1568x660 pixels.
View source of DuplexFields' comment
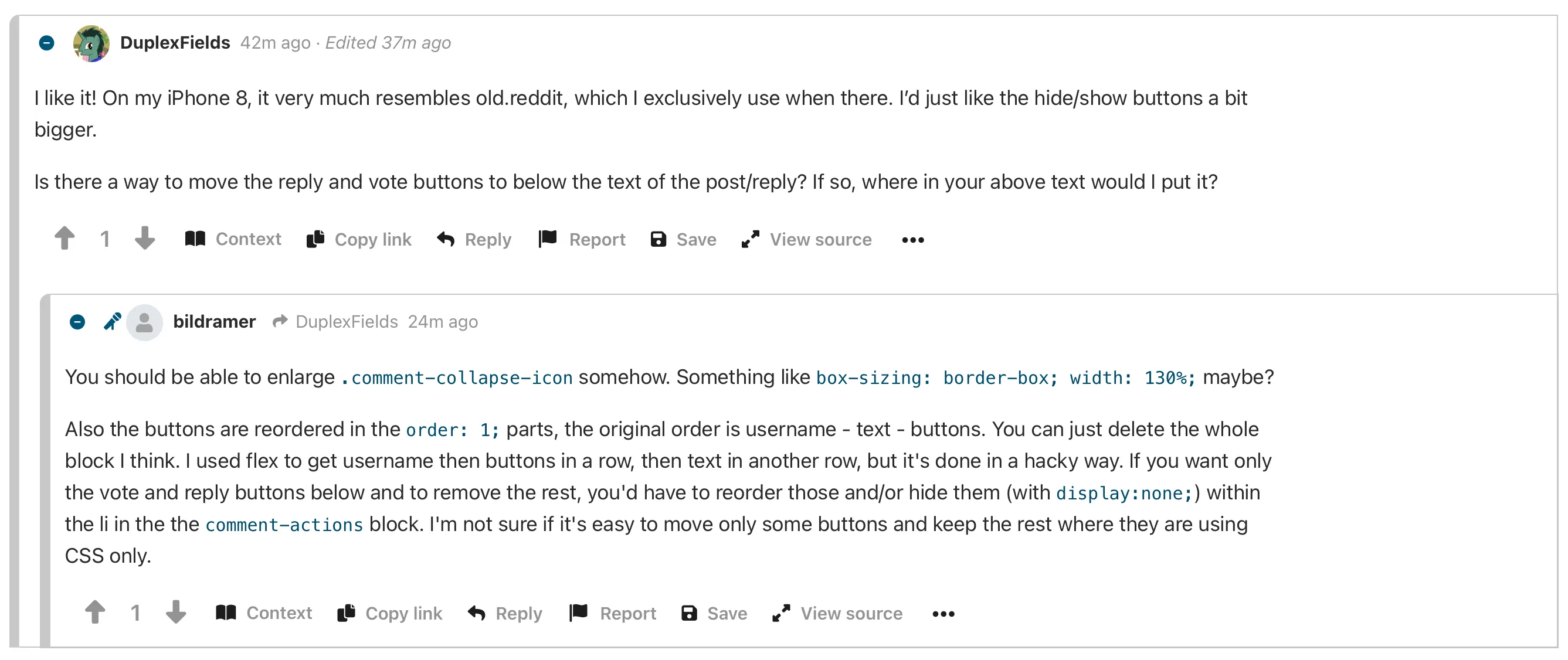pos(806,240)
